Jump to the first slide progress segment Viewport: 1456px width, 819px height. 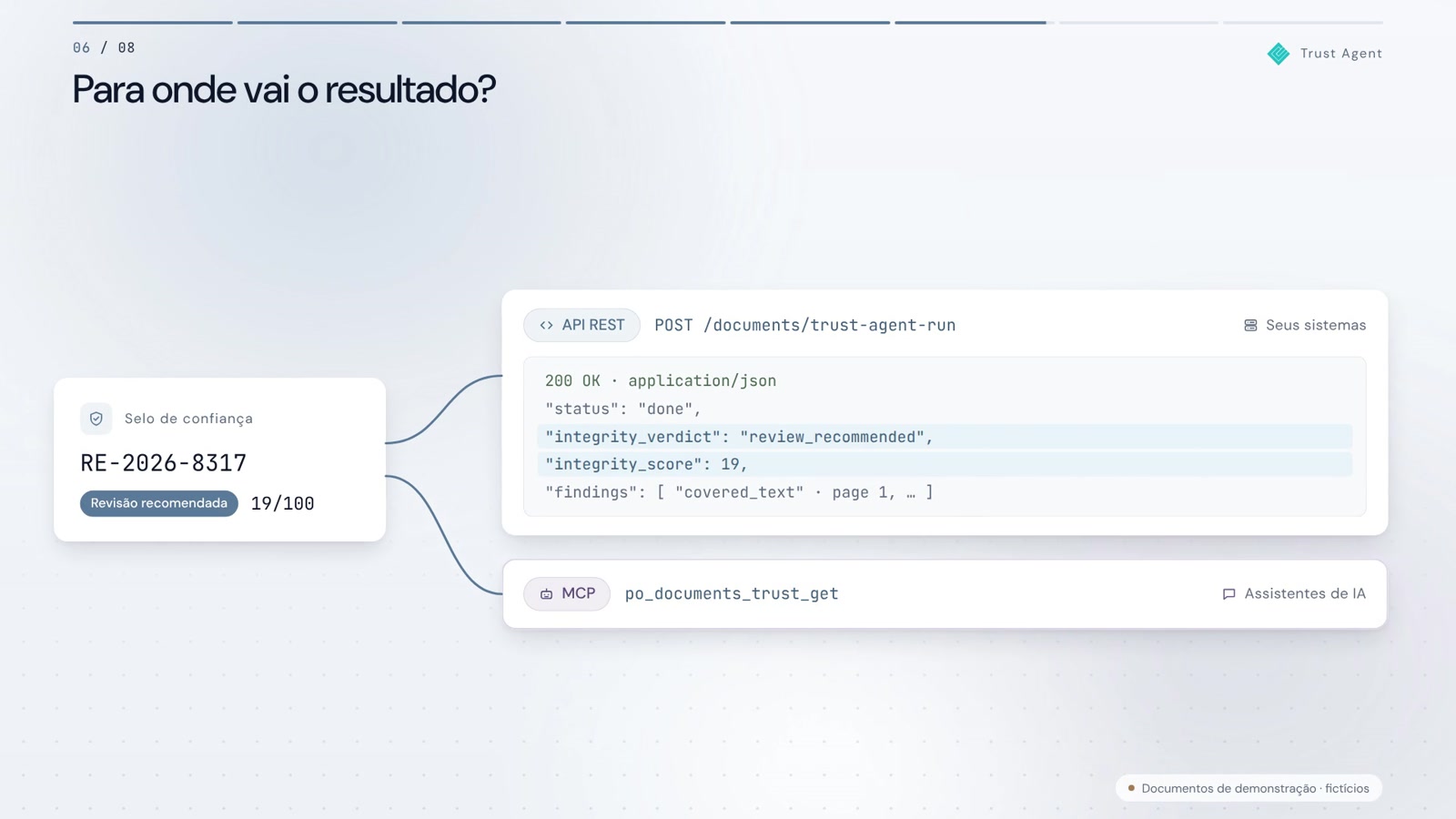tap(153, 23)
